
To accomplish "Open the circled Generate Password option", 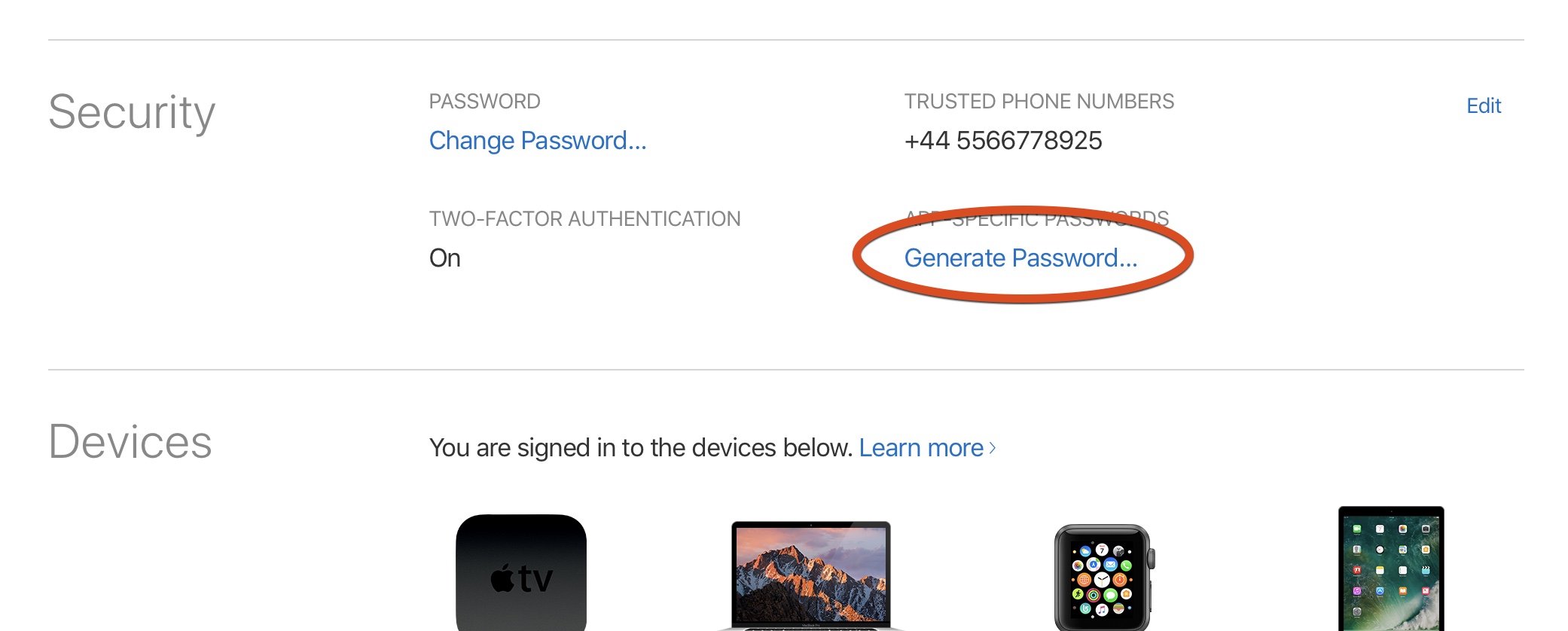I will pos(1020,258).
